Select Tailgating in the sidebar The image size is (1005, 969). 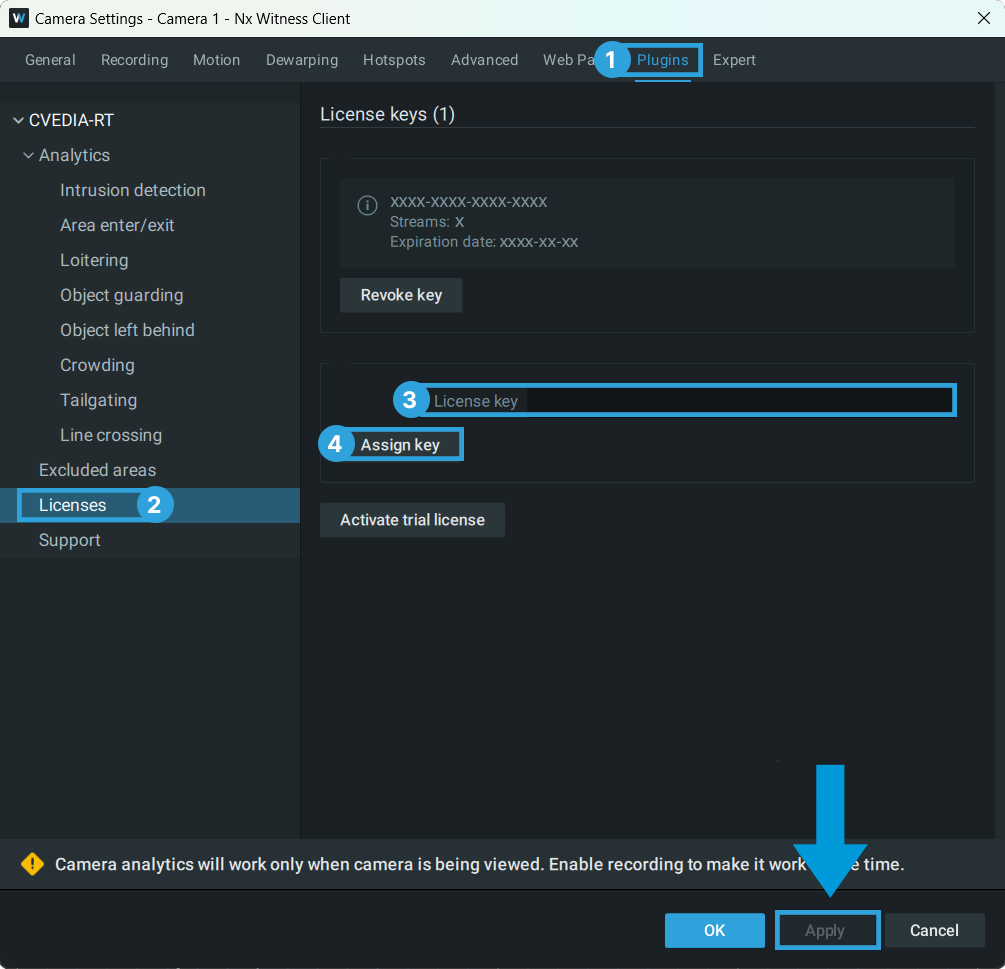[99, 400]
